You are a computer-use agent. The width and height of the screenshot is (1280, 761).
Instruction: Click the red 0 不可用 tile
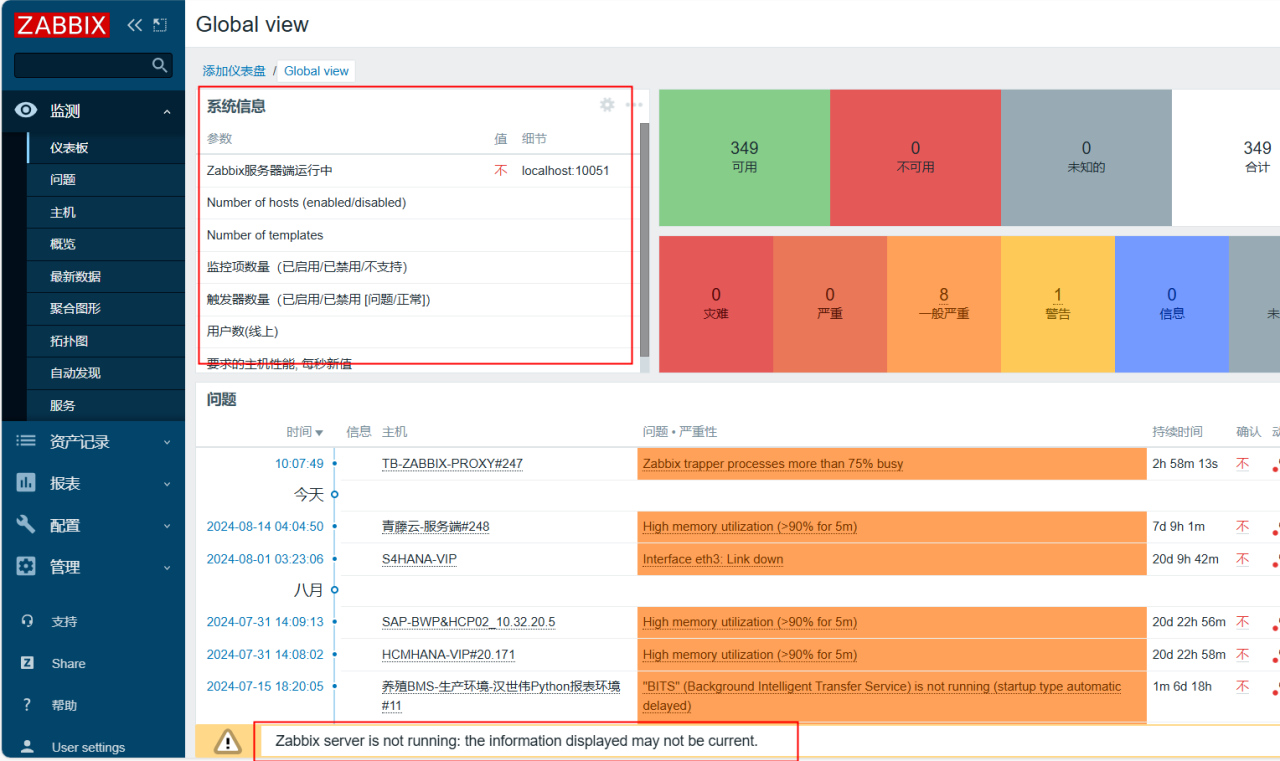coord(915,157)
